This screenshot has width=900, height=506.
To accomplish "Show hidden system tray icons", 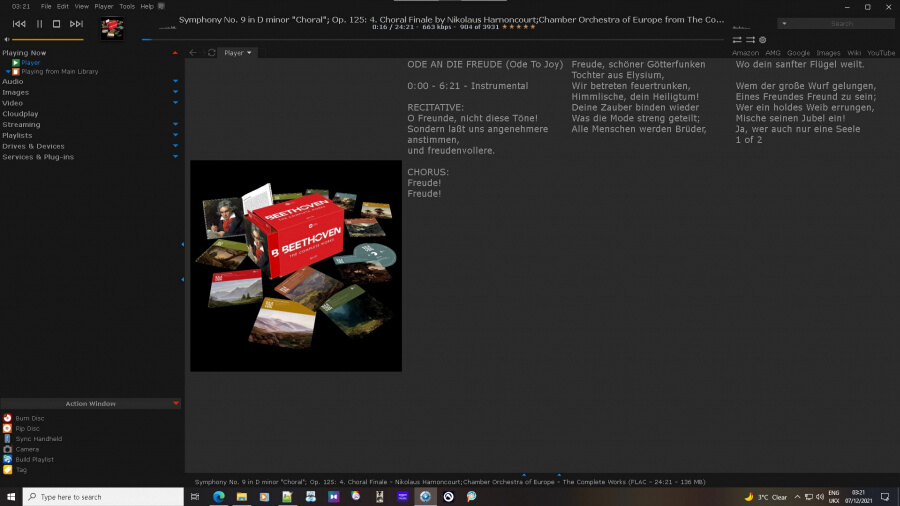I will [797, 497].
